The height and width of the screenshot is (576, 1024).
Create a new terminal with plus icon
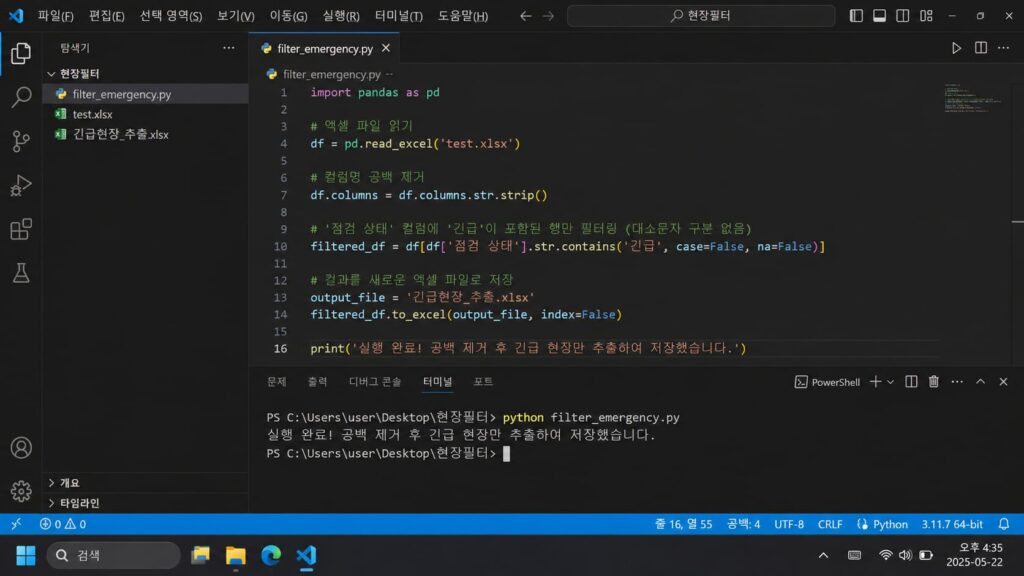click(x=876, y=382)
